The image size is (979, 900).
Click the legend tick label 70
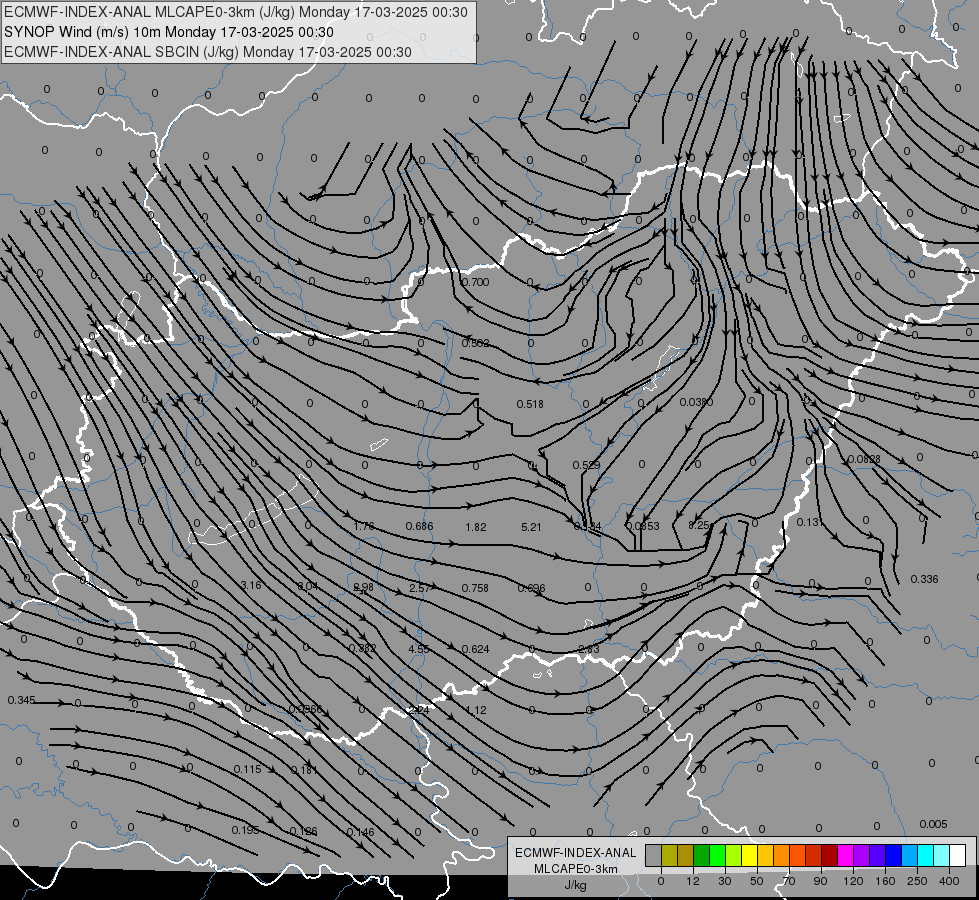(x=789, y=881)
